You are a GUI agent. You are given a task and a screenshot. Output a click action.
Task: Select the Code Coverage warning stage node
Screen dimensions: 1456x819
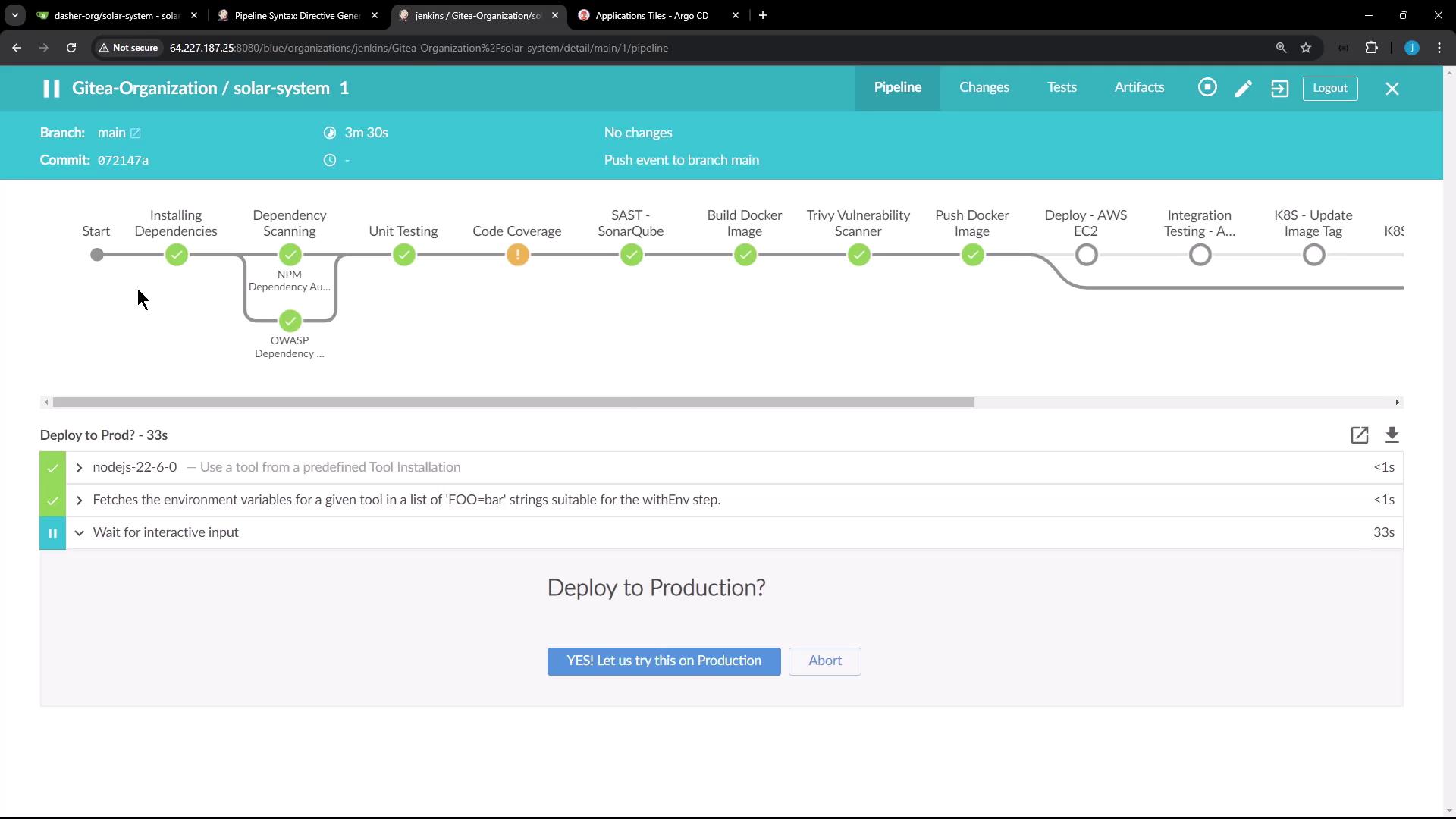(x=517, y=256)
